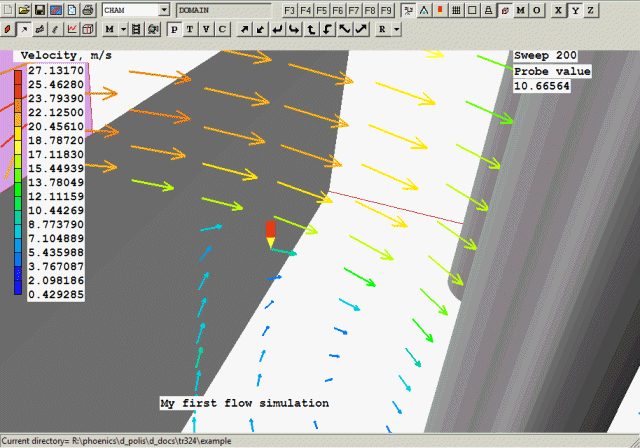Click the open file folder icon
Image resolution: width=640 pixels, height=448 pixels.
(23, 9)
